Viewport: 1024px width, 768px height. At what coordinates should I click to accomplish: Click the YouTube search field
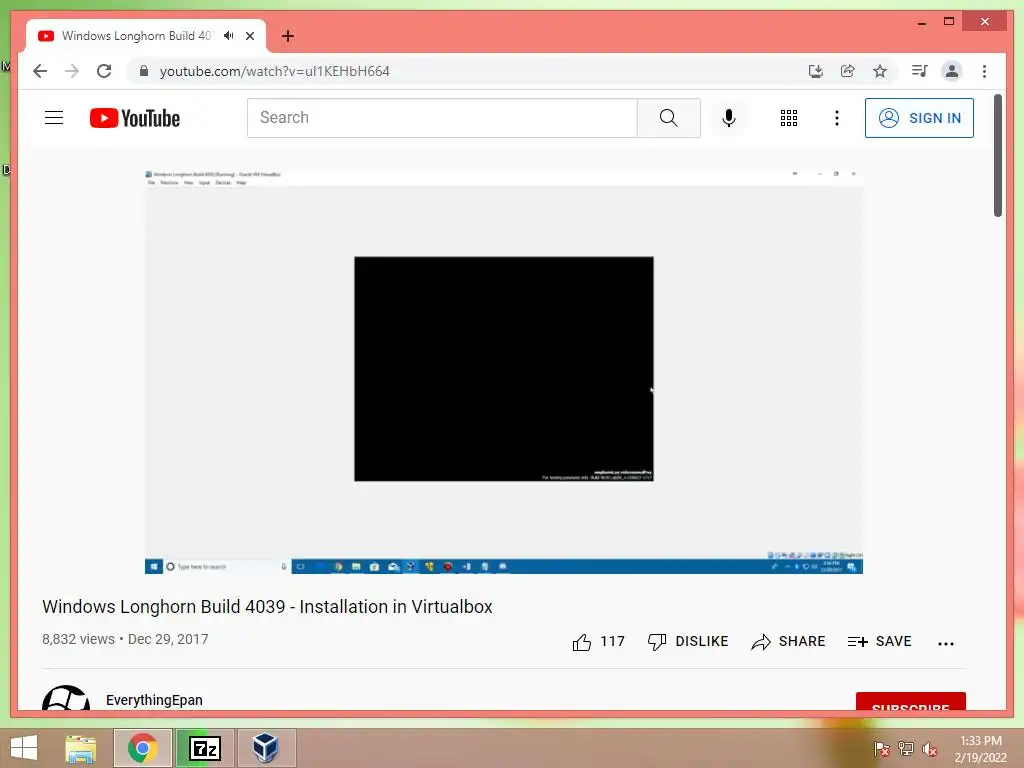pos(442,118)
